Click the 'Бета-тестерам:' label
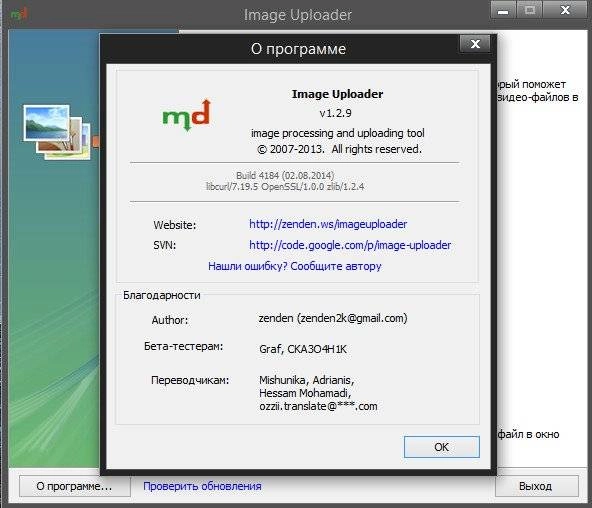 (183, 346)
